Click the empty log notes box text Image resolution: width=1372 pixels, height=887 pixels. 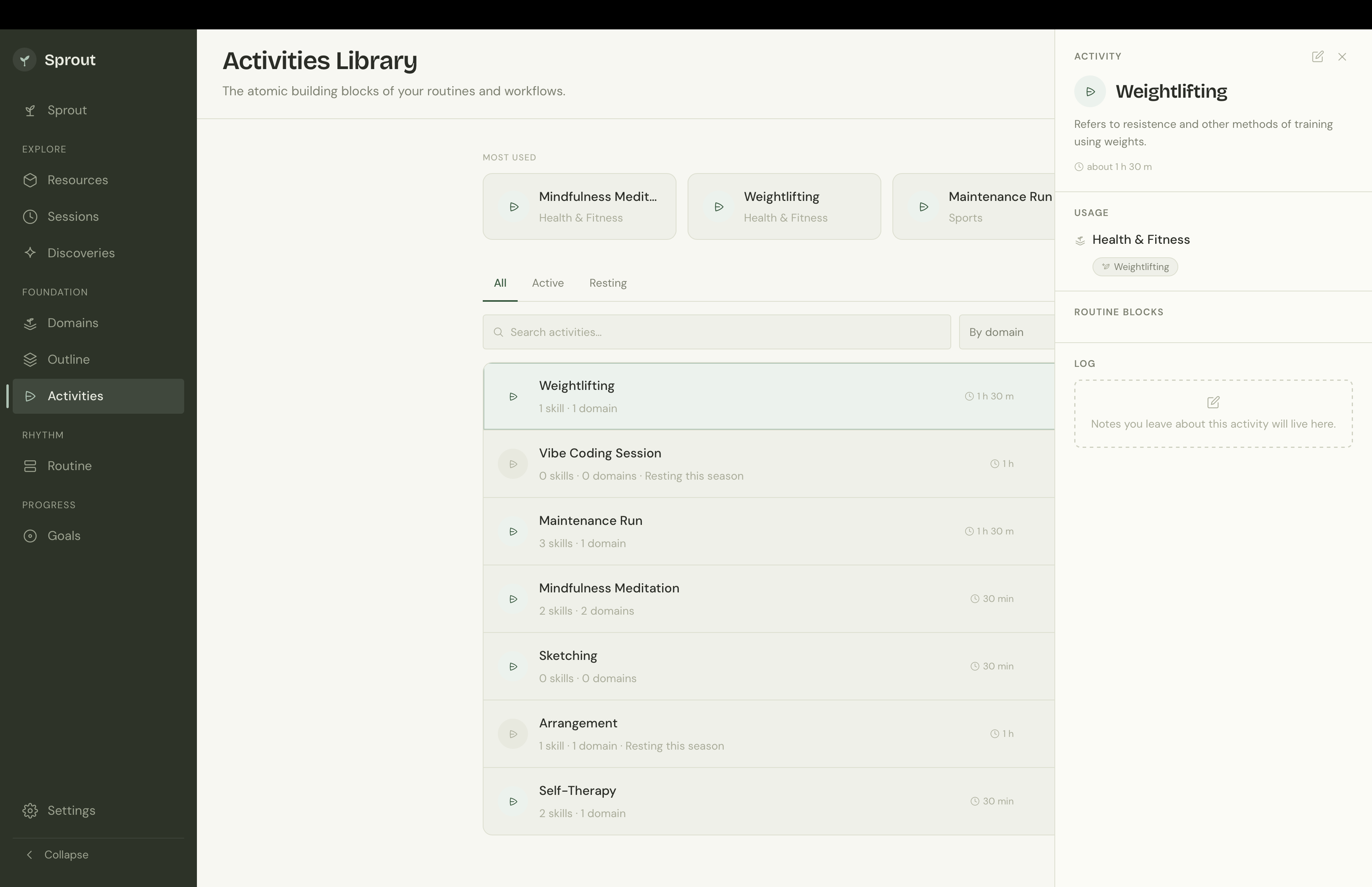(x=1213, y=424)
